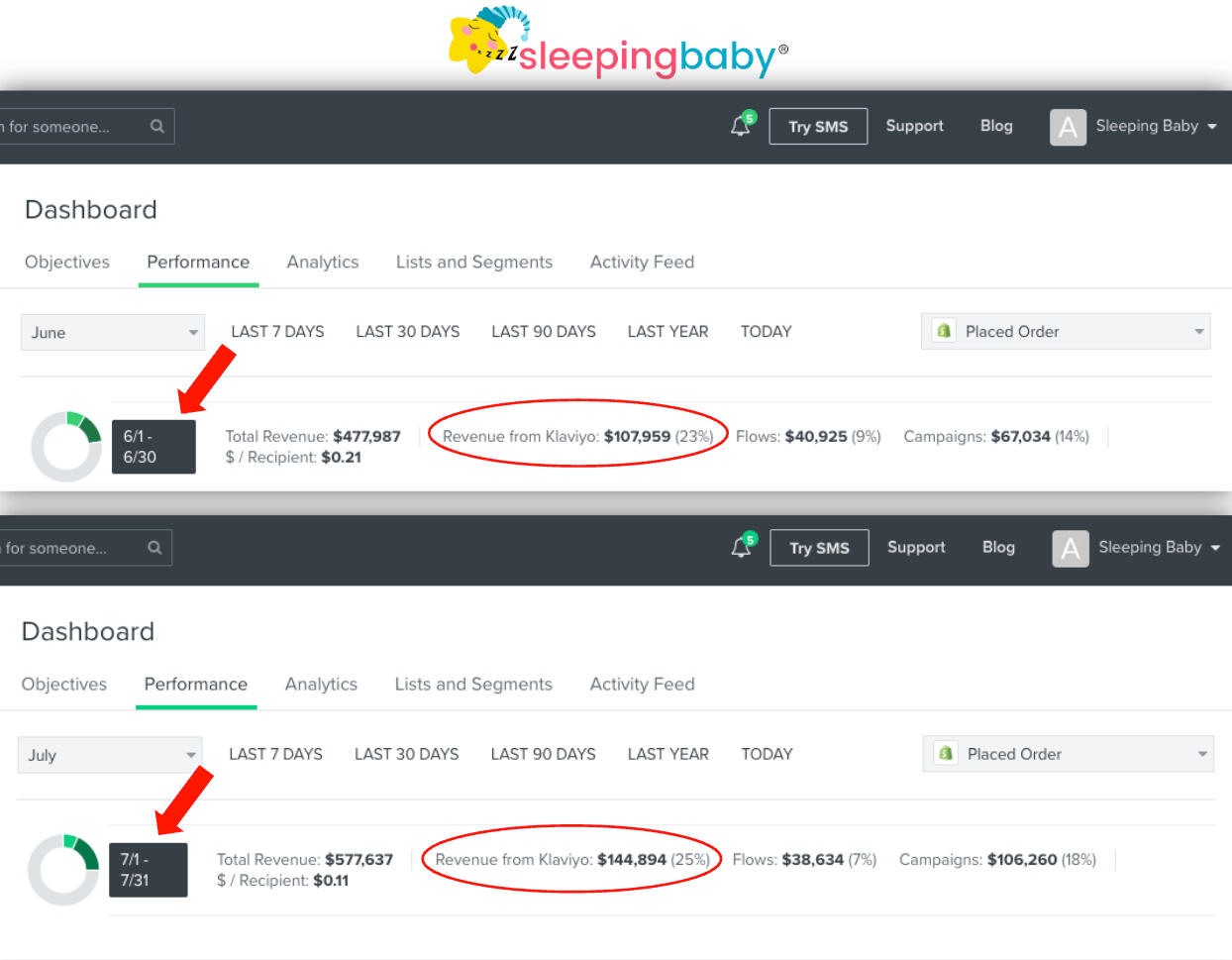Open Lists and Segments tab in bottom dashboard
1232x960 pixels.
(x=473, y=685)
